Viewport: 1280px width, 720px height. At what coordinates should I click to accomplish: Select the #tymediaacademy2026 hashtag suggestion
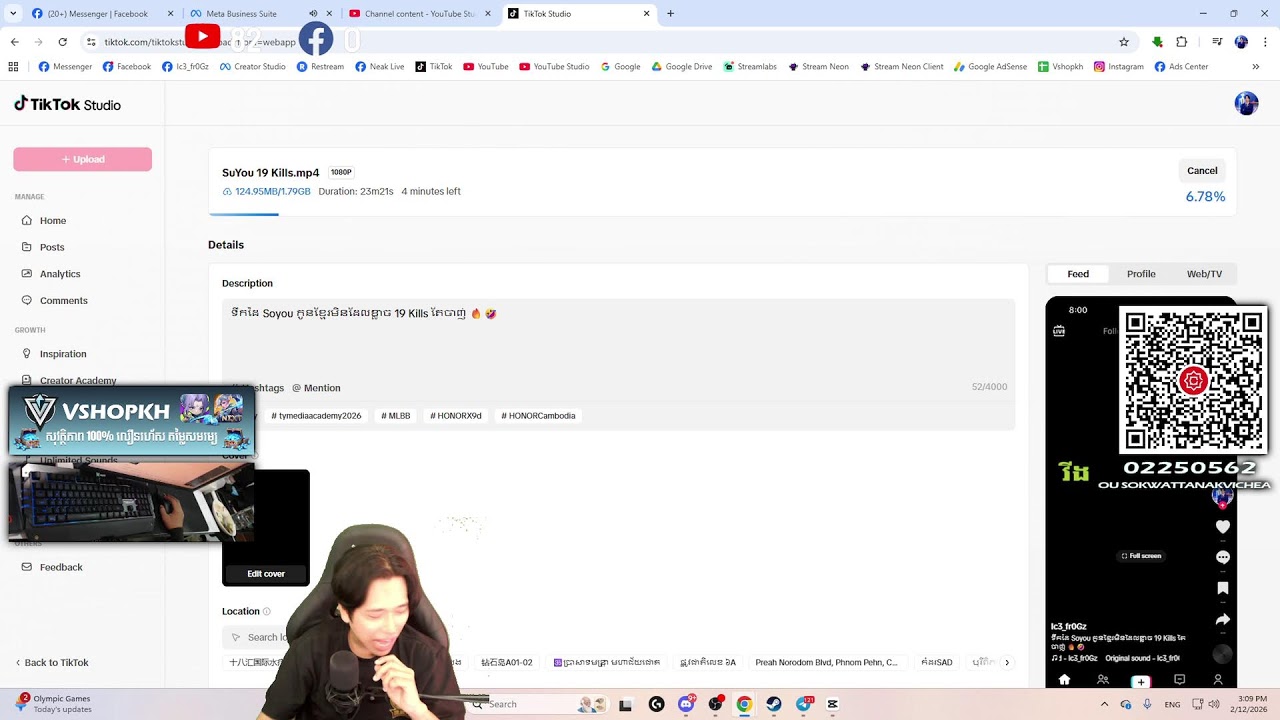coord(316,416)
